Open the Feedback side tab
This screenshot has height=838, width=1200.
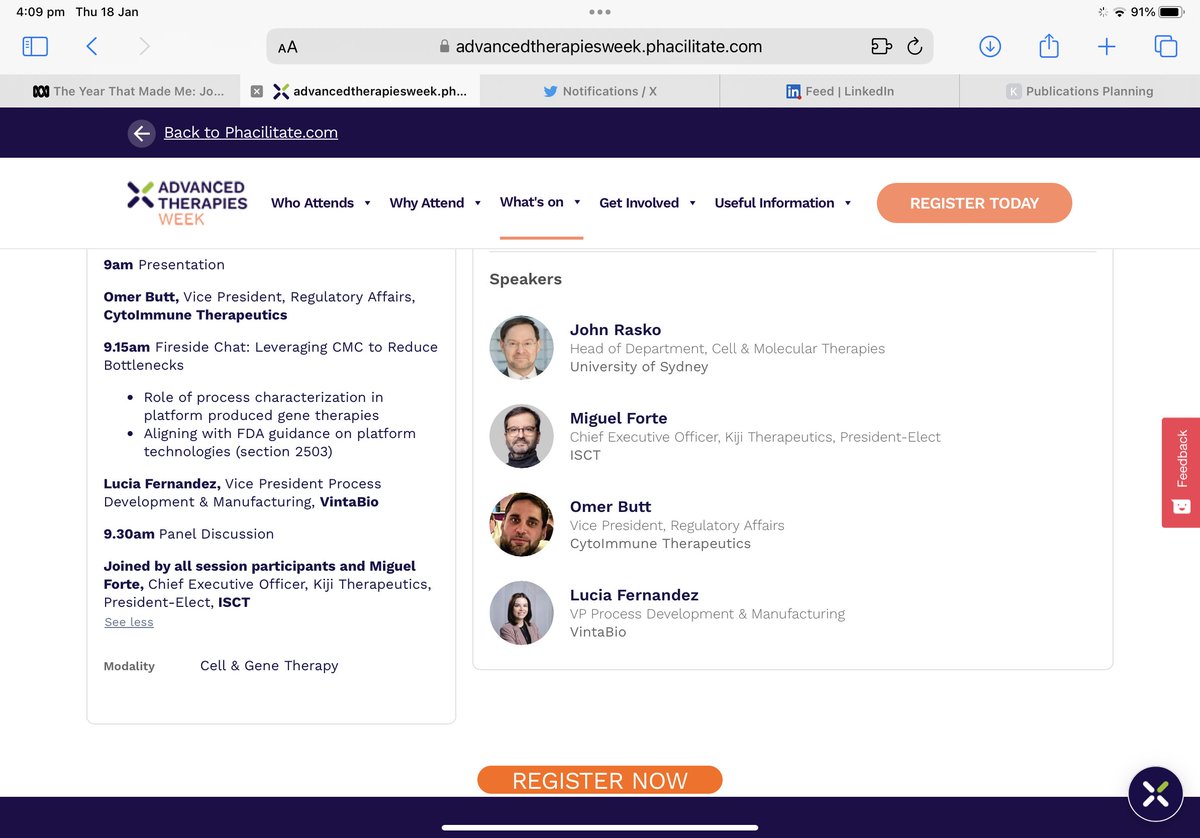[x=1180, y=472]
